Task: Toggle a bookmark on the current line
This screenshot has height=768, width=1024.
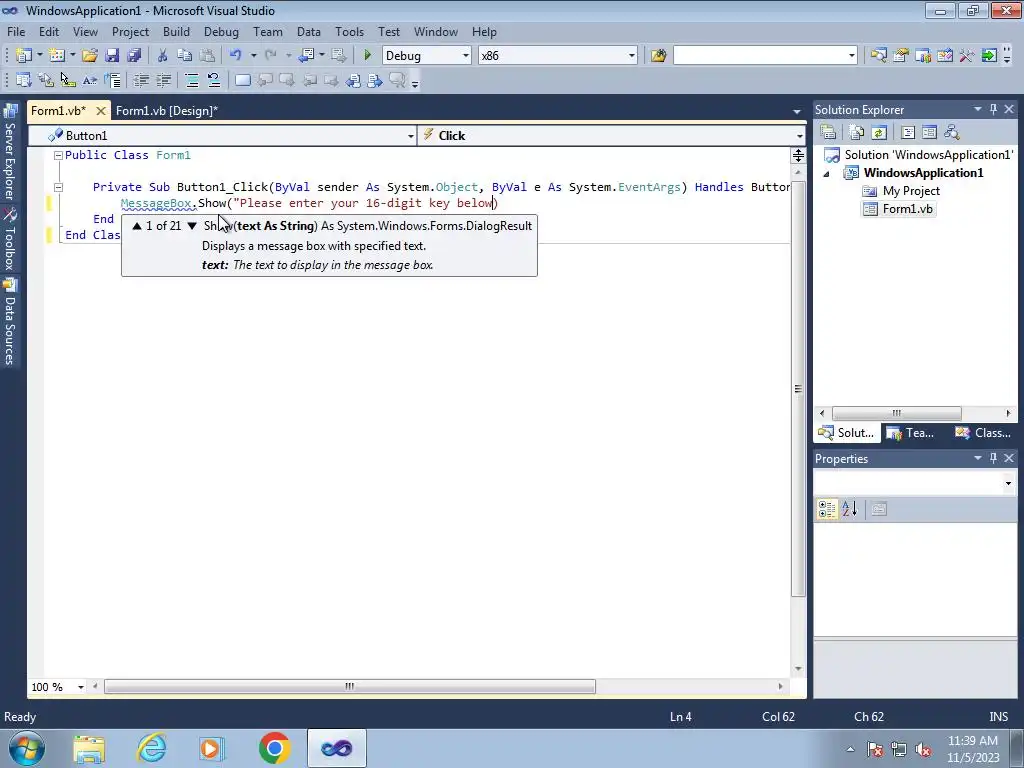Action: pos(242,80)
